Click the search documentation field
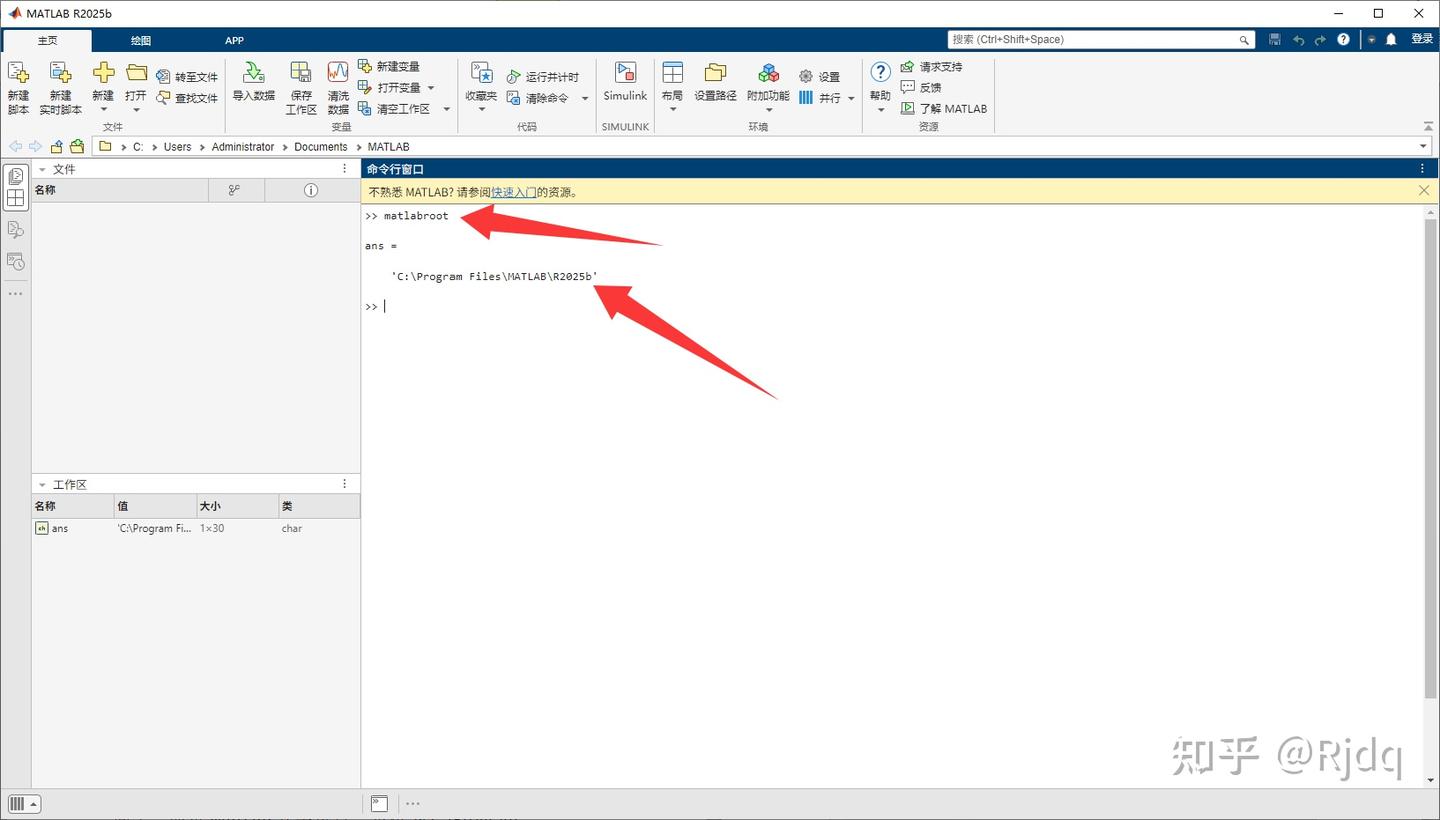The height and width of the screenshot is (820, 1440). point(1101,39)
